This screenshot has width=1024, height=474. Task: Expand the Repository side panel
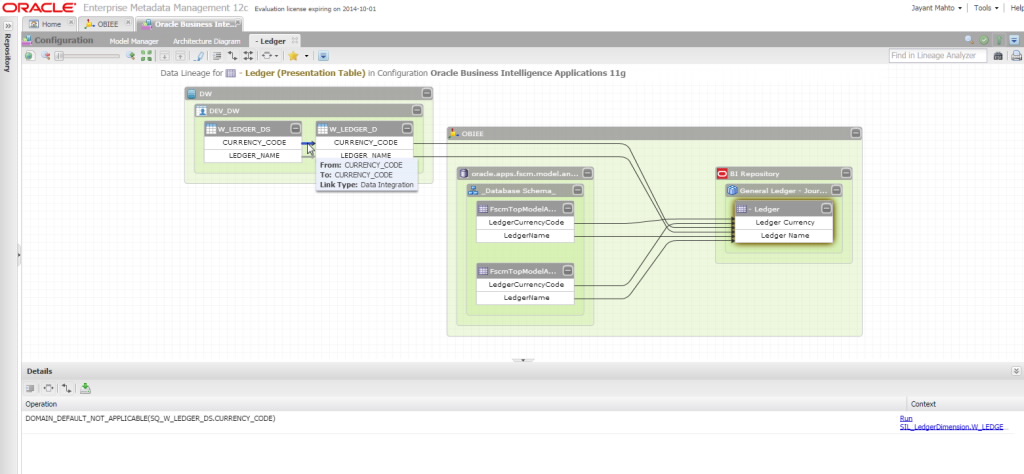tap(8, 23)
